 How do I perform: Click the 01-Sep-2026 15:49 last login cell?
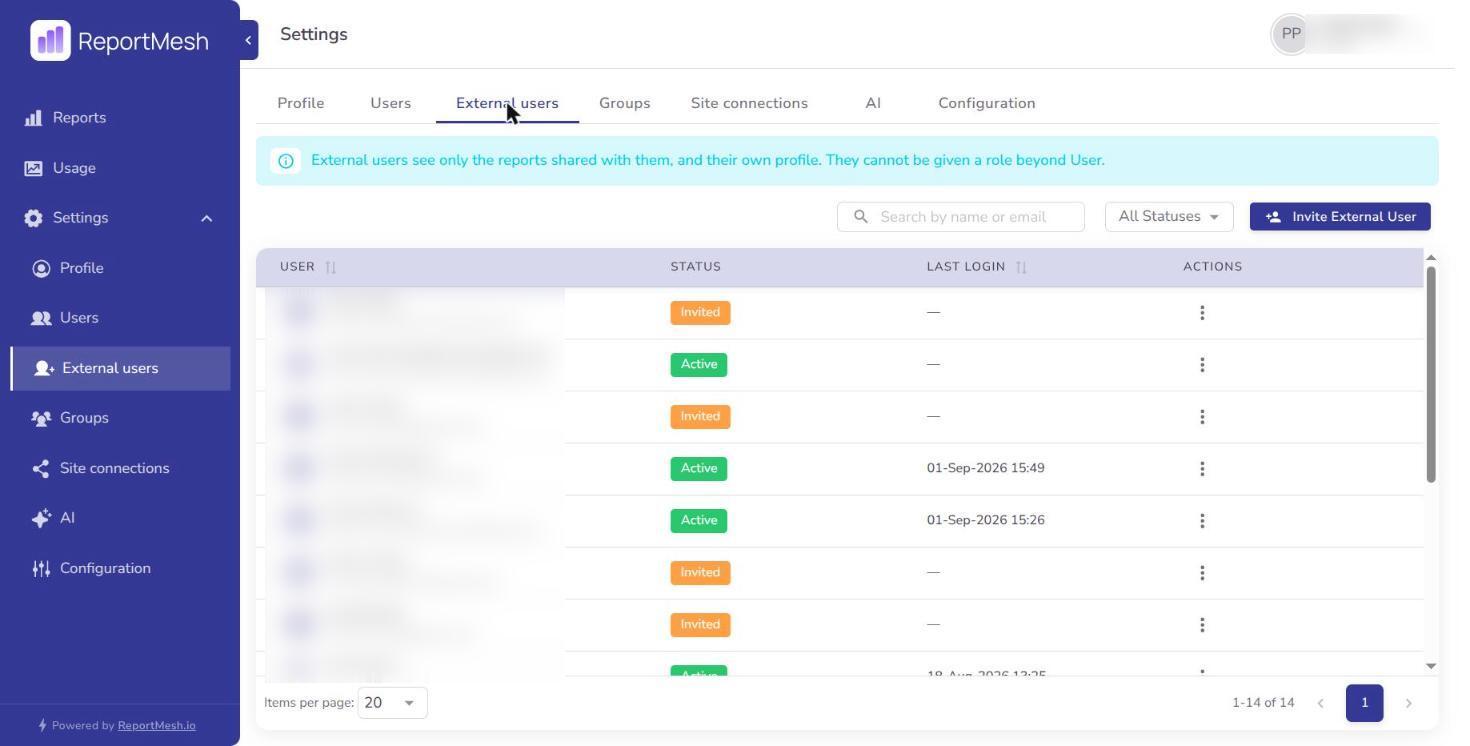[x=986, y=468]
